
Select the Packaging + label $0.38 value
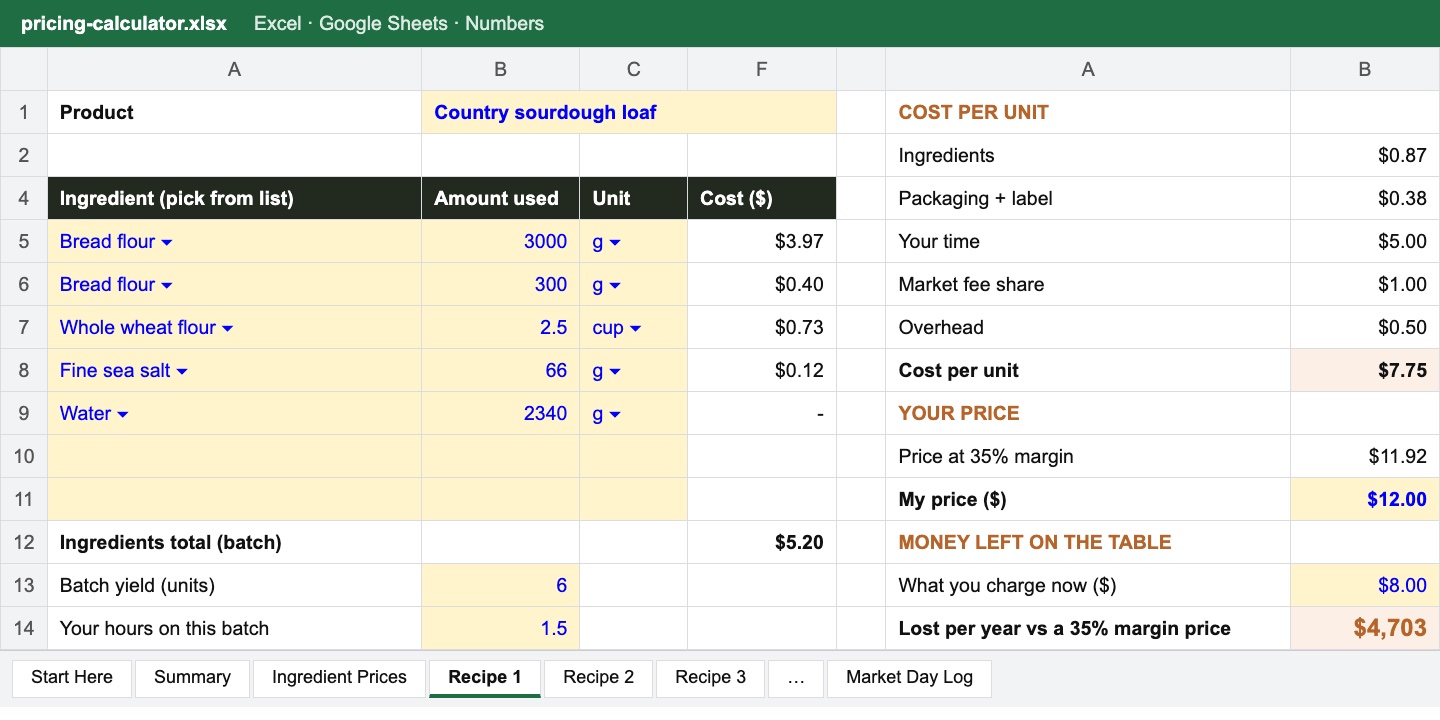(1364, 198)
